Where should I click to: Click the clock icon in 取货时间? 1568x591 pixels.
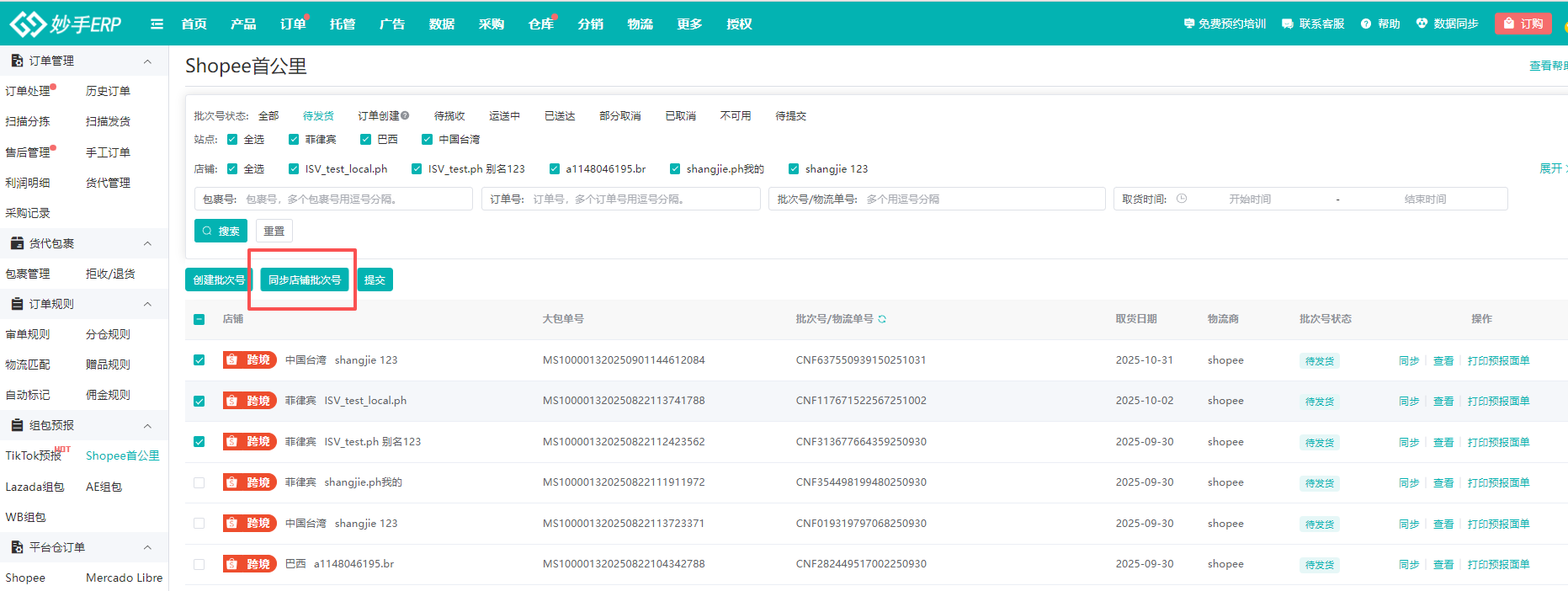point(1182,200)
